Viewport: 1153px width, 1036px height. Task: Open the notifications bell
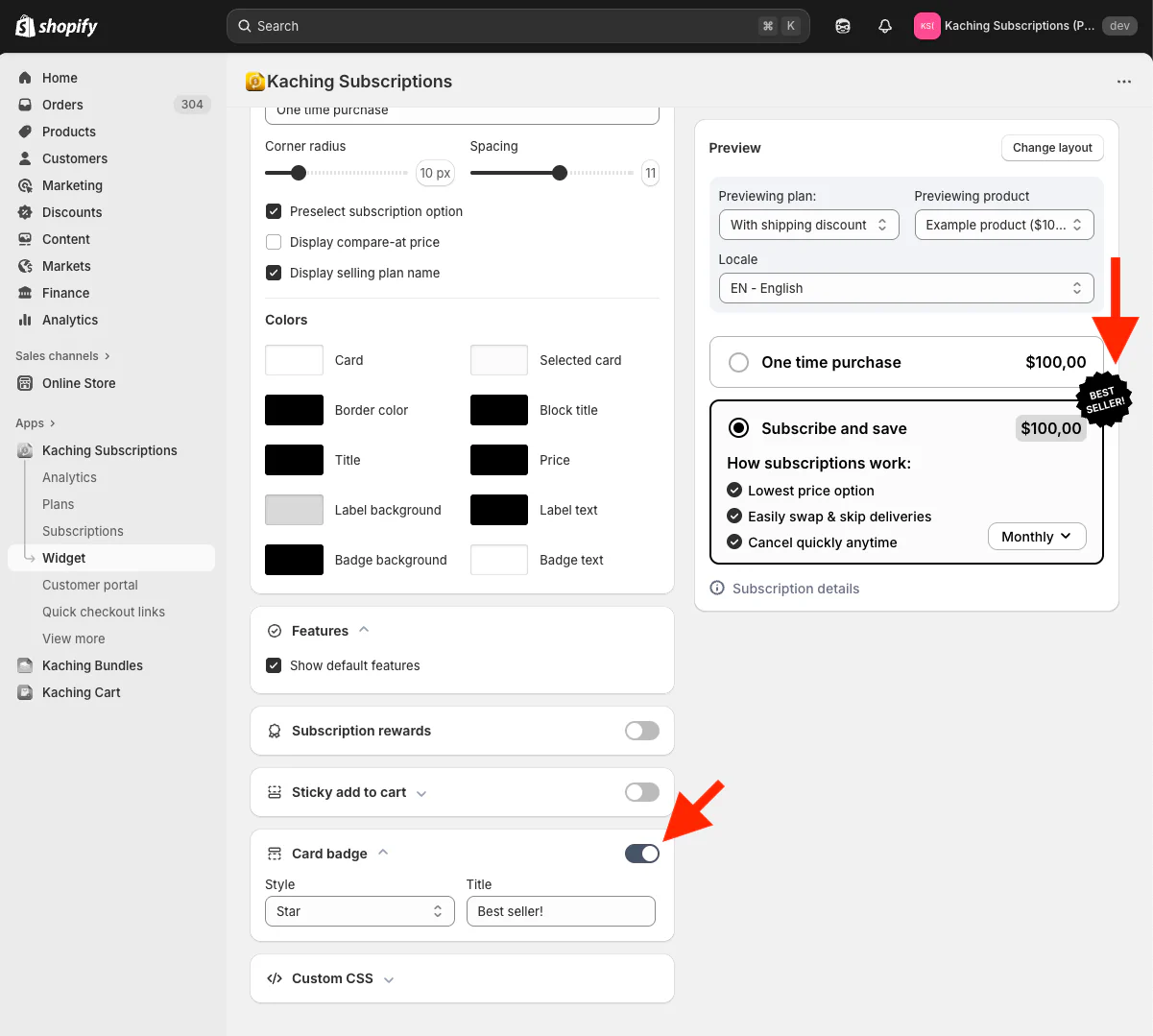click(x=885, y=26)
